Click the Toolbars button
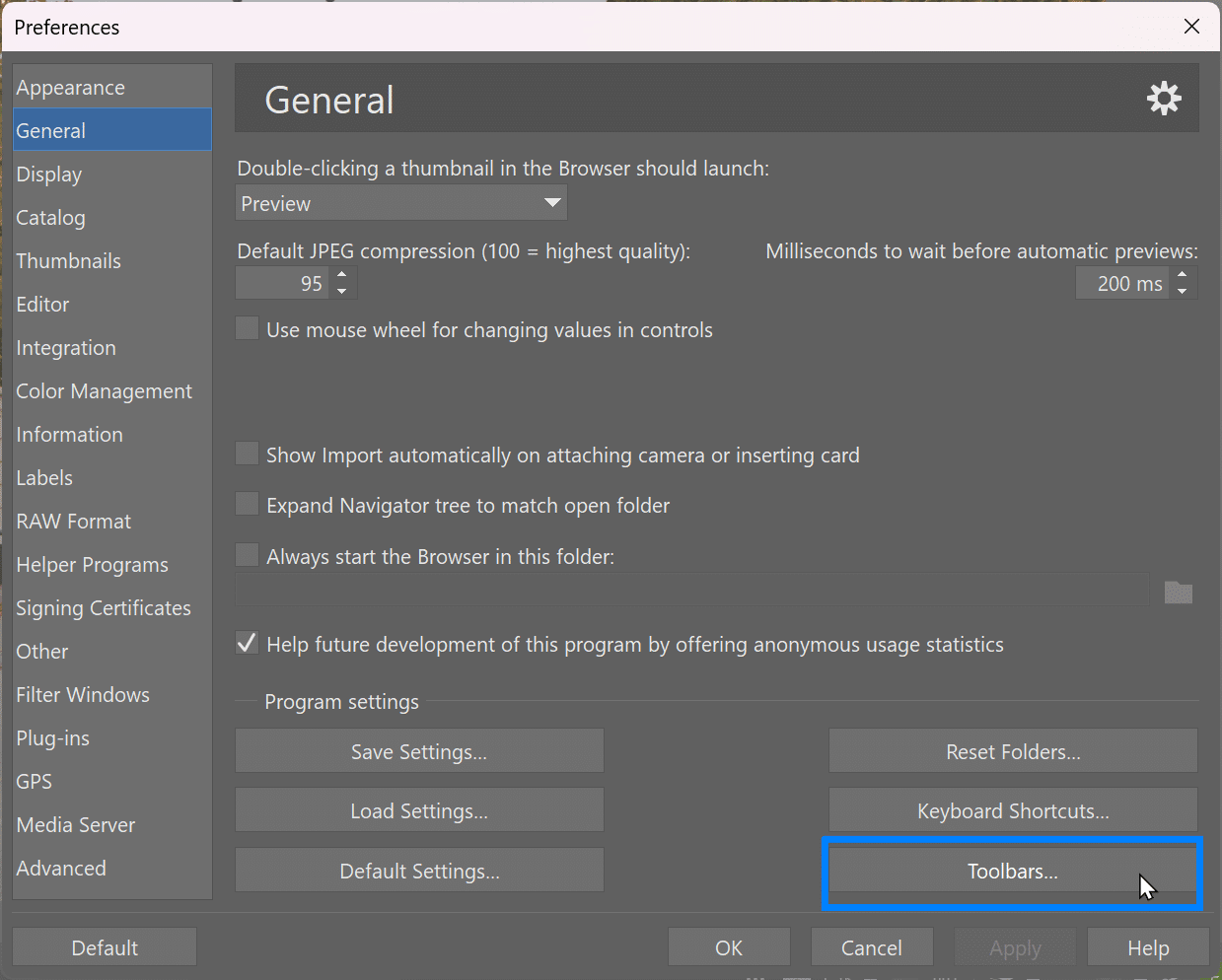The image size is (1222, 980). point(1012,871)
